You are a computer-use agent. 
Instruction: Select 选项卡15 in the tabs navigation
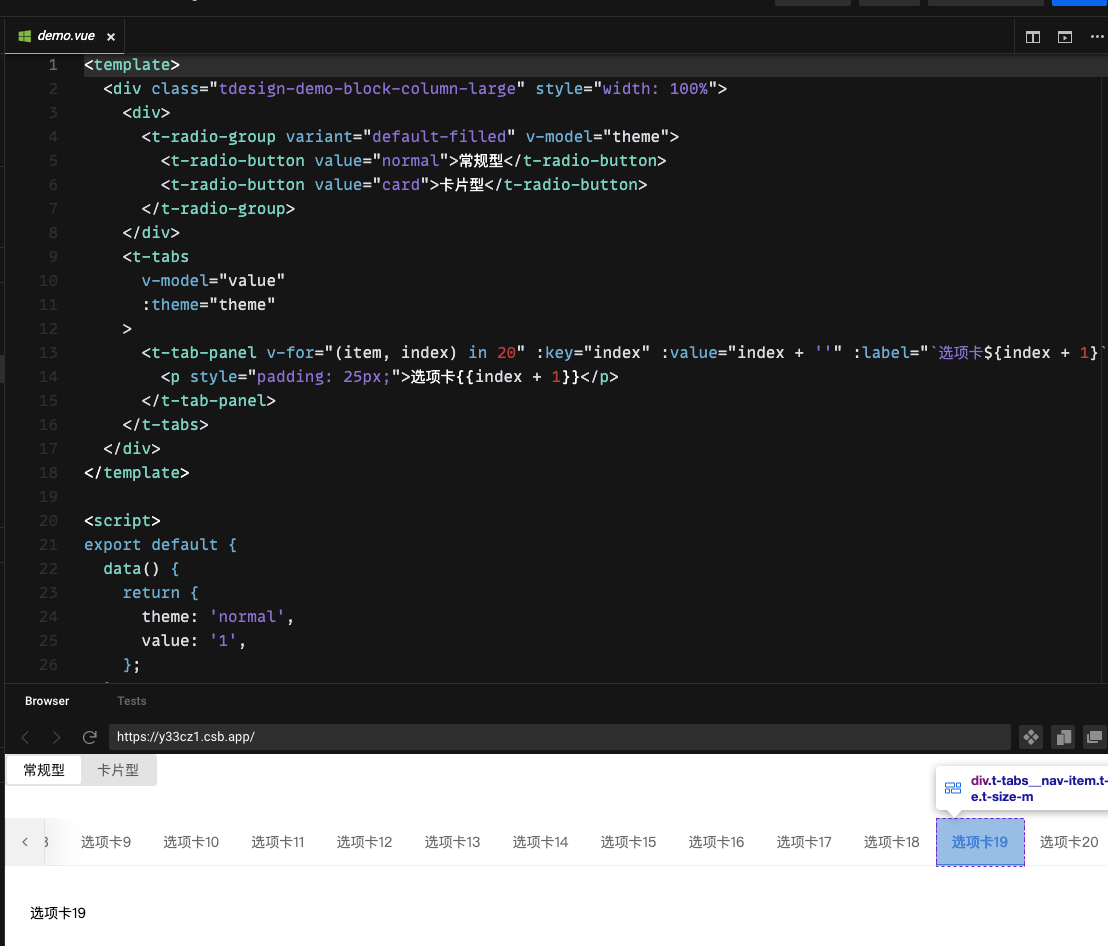[x=628, y=842]
